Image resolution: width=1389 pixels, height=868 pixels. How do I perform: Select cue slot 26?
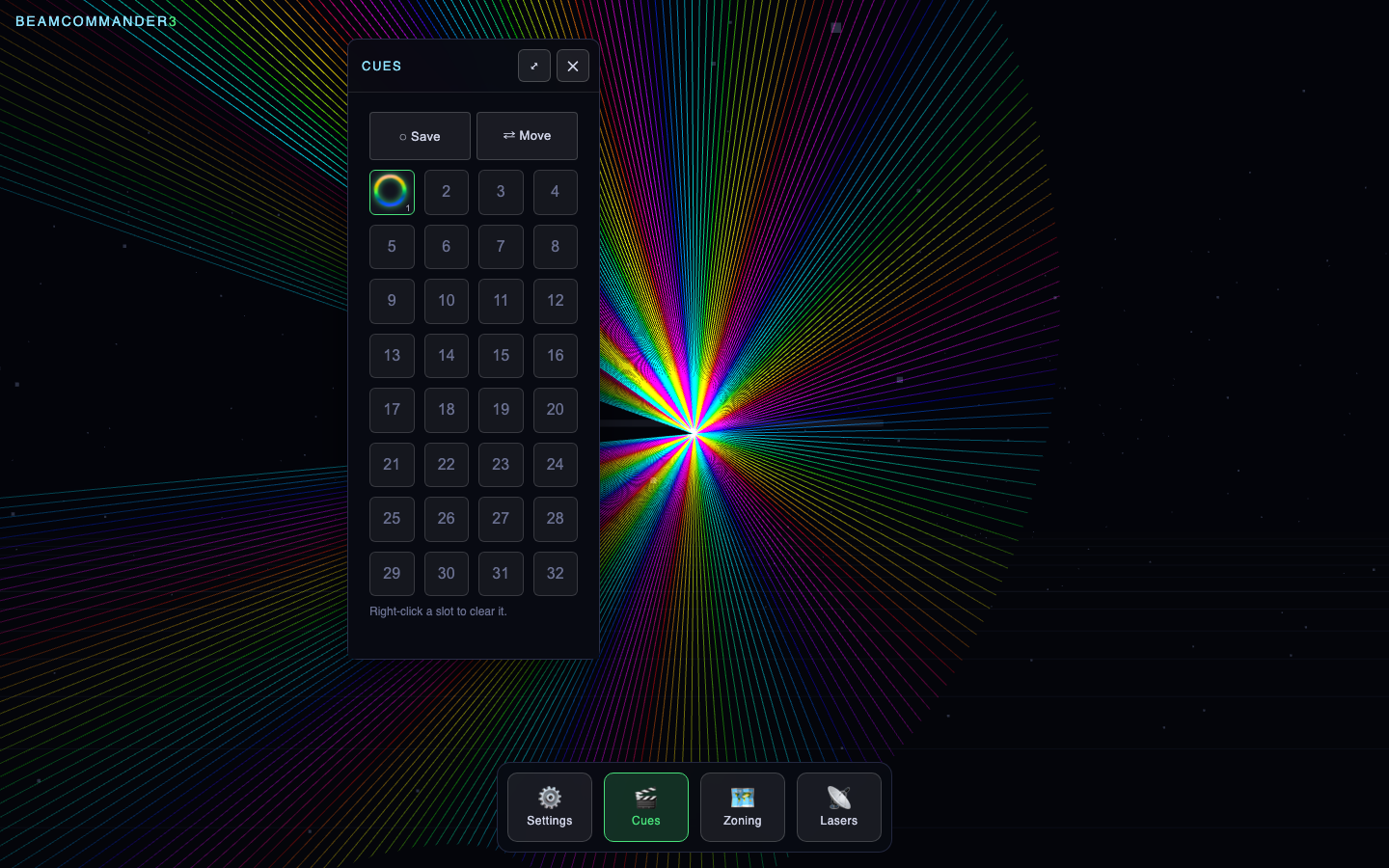[447, 519]
